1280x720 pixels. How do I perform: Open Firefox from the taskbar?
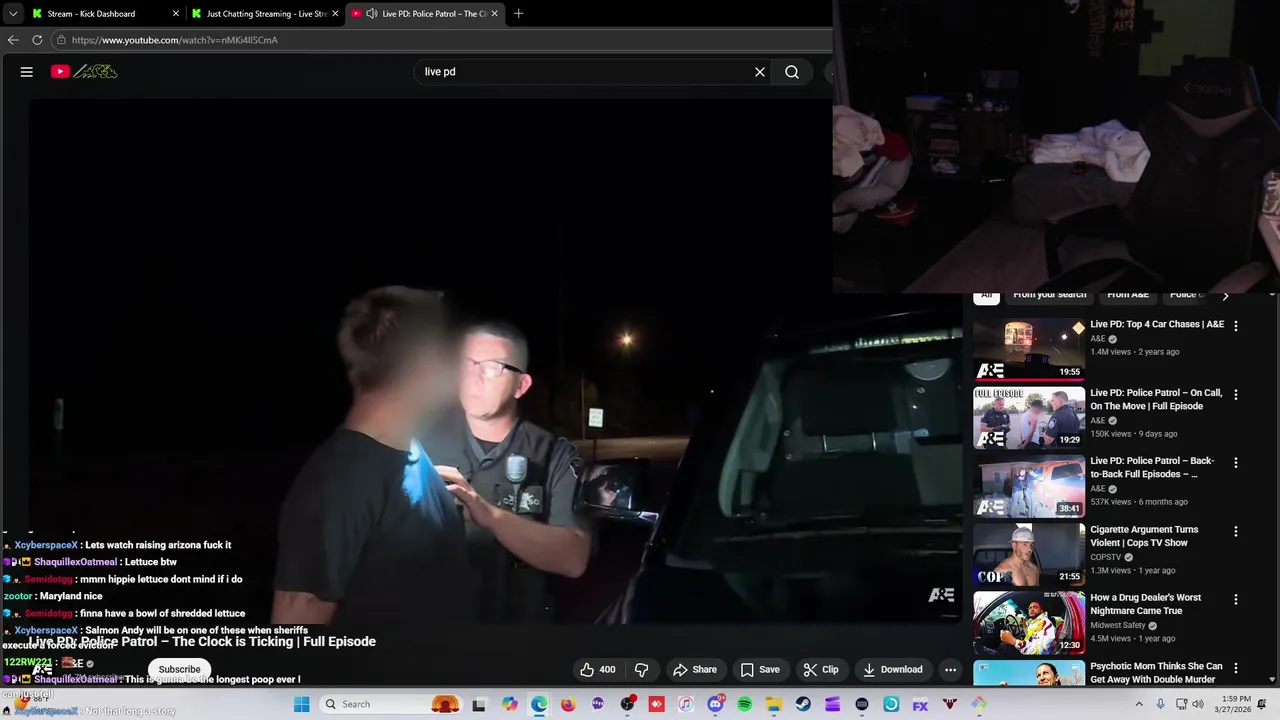click(x=568, y=704)
